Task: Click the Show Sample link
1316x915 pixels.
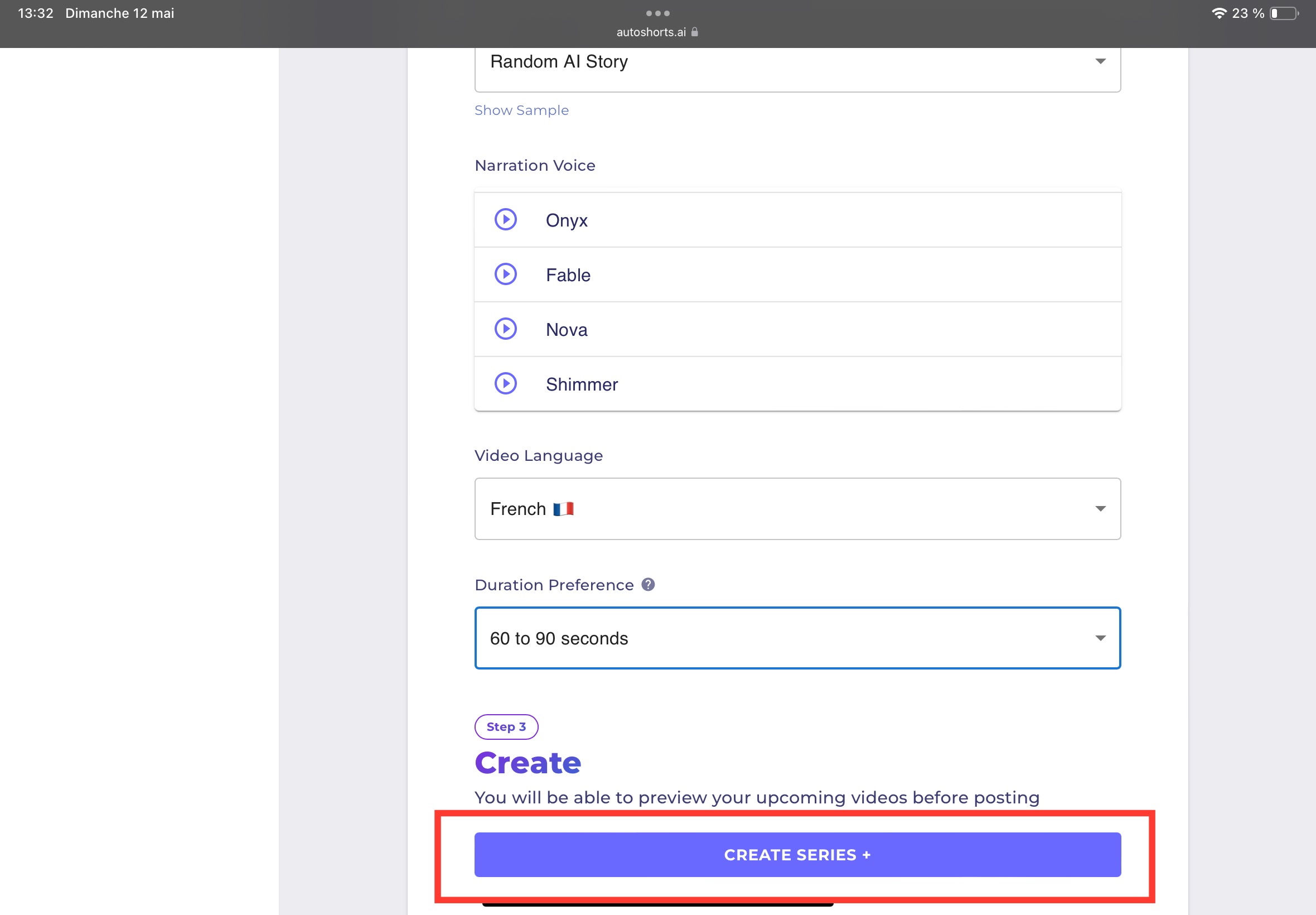Action: (521, 110)
